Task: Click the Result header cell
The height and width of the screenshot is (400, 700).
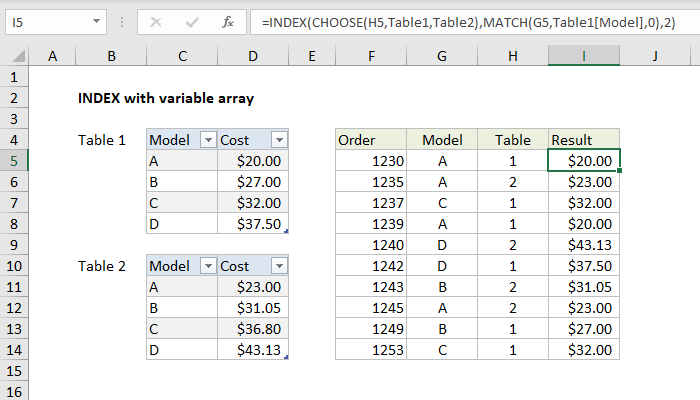Action: coord(584,140)
